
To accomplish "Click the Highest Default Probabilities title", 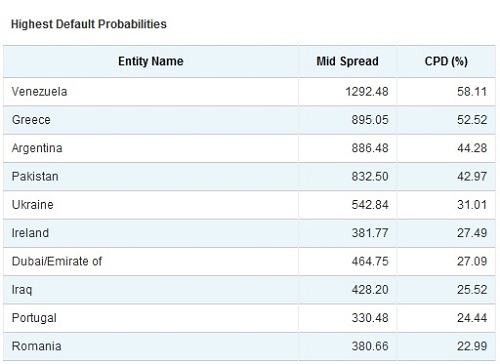I will tap(89, 24).
